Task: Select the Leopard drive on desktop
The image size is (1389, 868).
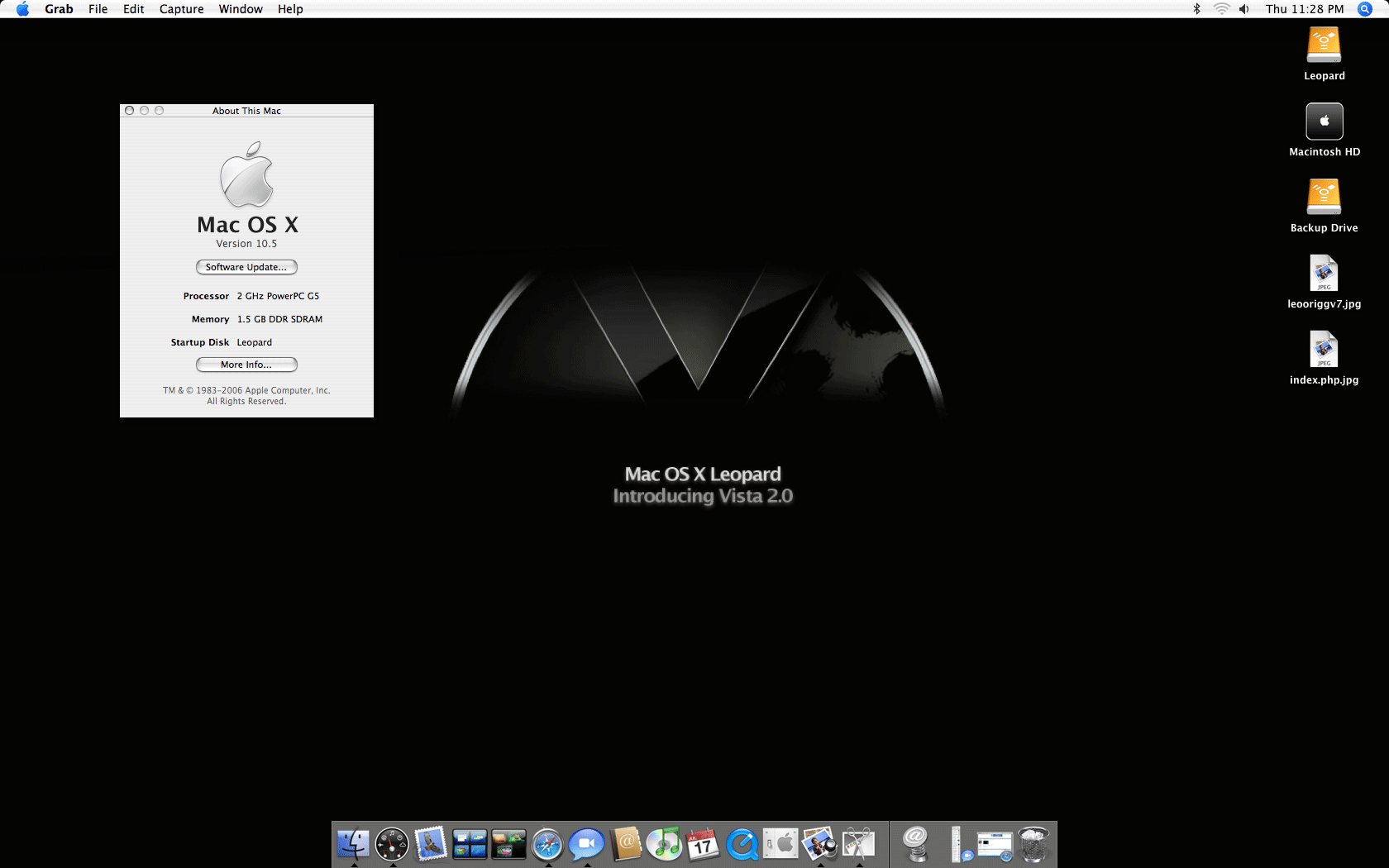Action: [1324, 45]
